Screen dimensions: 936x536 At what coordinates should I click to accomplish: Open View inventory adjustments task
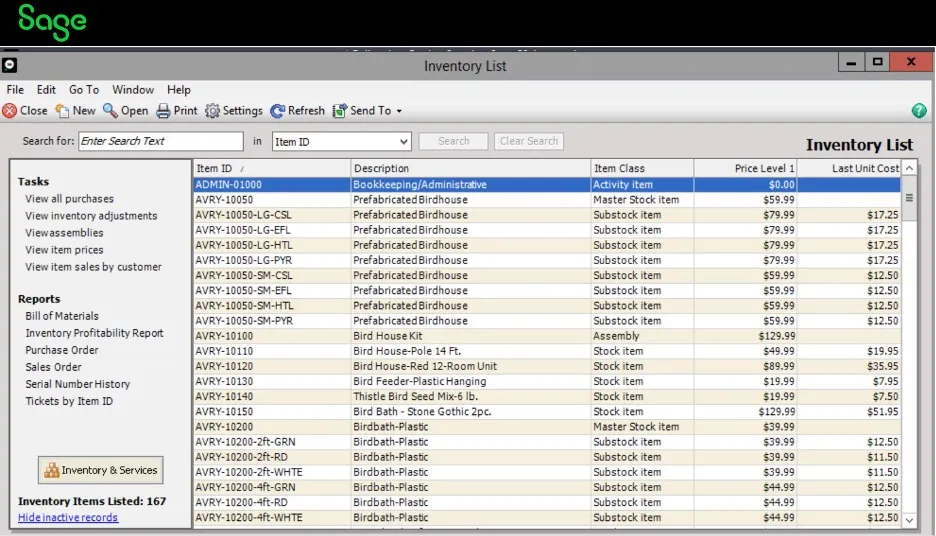(x=91, y=216)
